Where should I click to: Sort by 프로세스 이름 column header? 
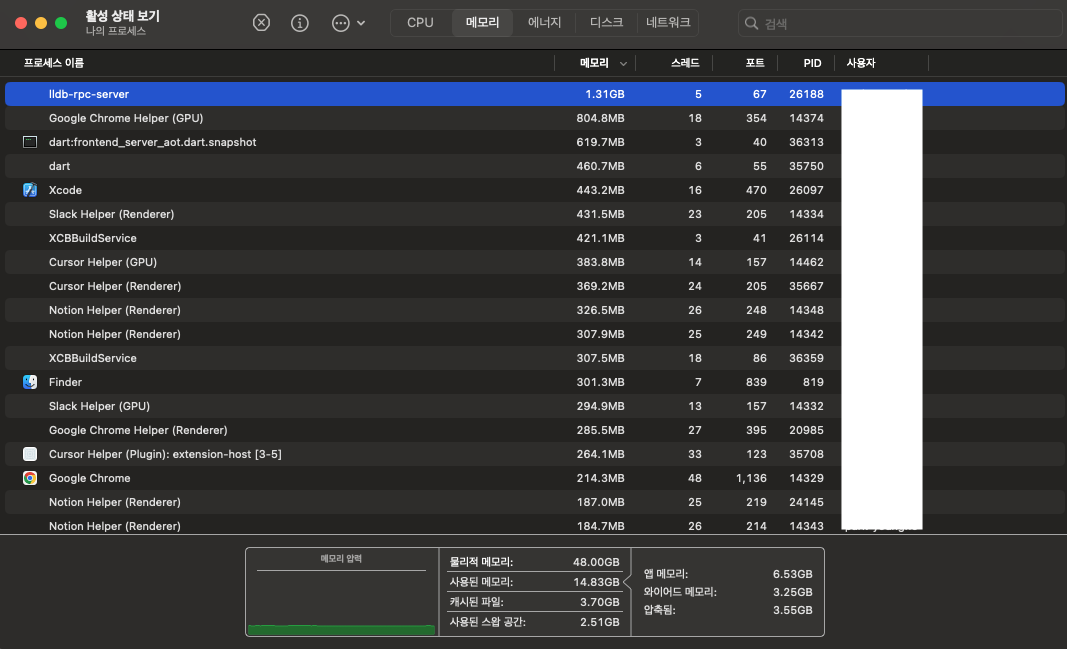(54, 63)
